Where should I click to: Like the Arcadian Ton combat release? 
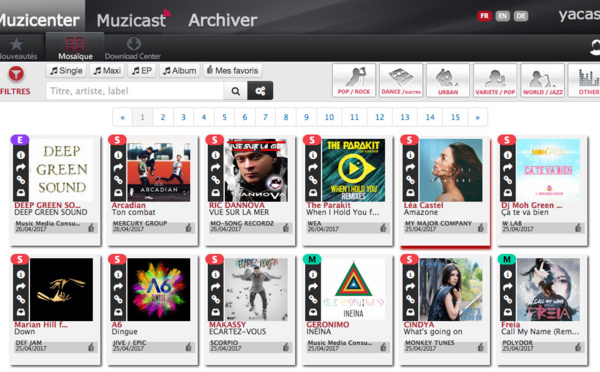(189, 228)
